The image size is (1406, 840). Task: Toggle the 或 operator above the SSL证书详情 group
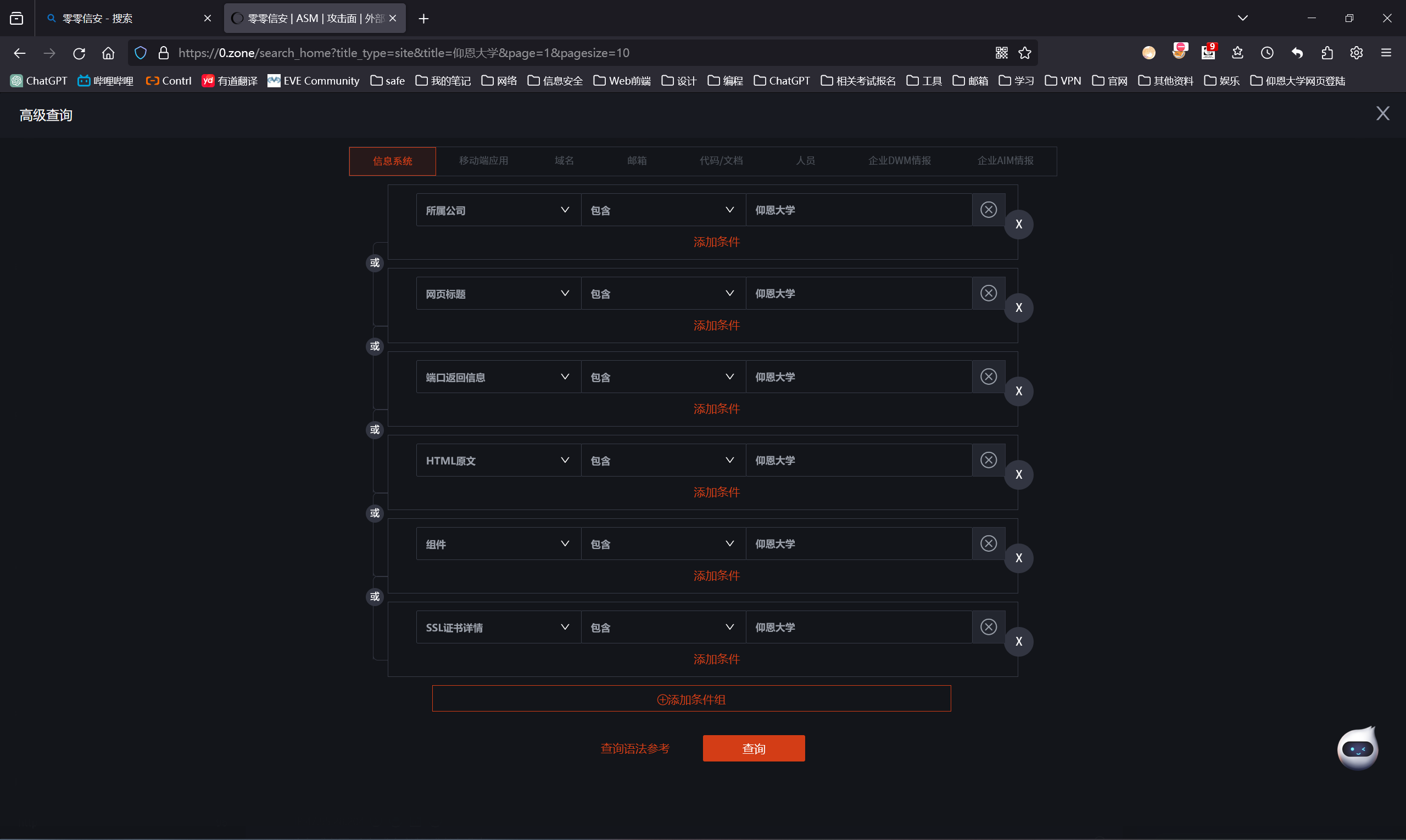(374, 597)
